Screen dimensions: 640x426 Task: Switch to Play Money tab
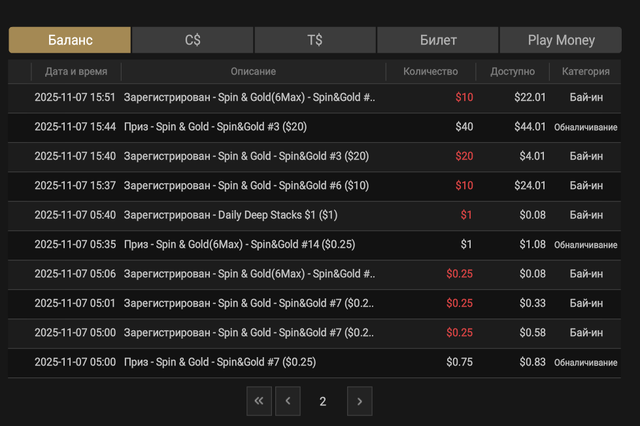click(x=561, y=40)
